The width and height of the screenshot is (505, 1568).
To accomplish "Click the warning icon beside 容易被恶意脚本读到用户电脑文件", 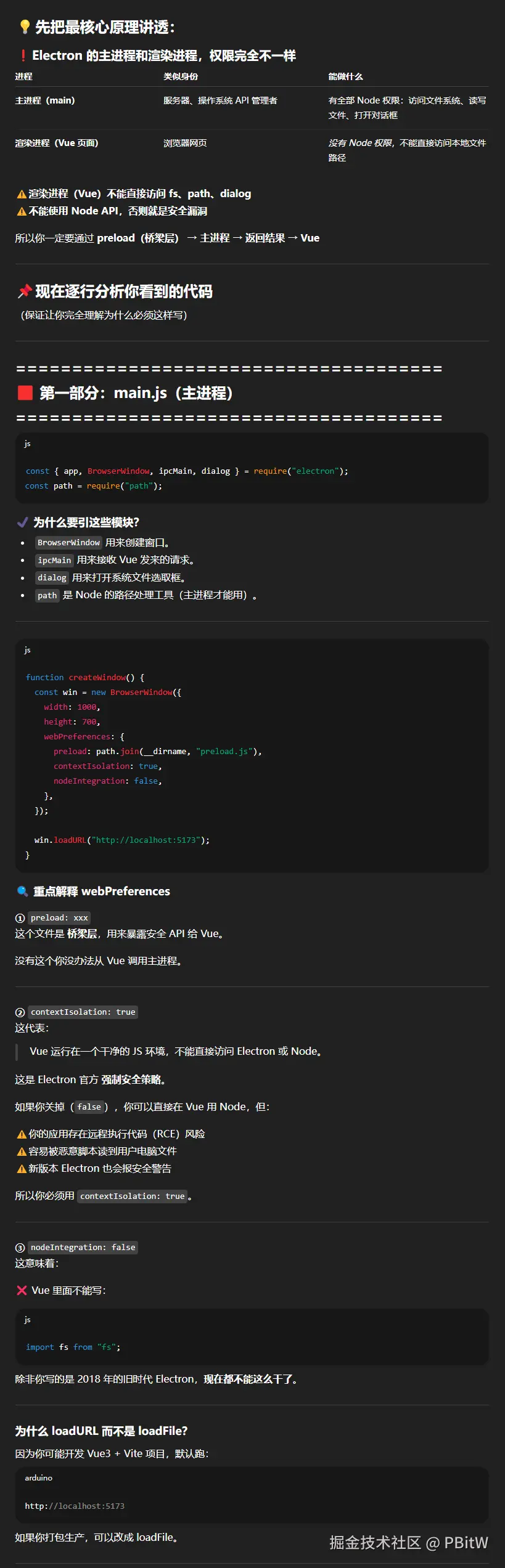I will click(22, 1152).
